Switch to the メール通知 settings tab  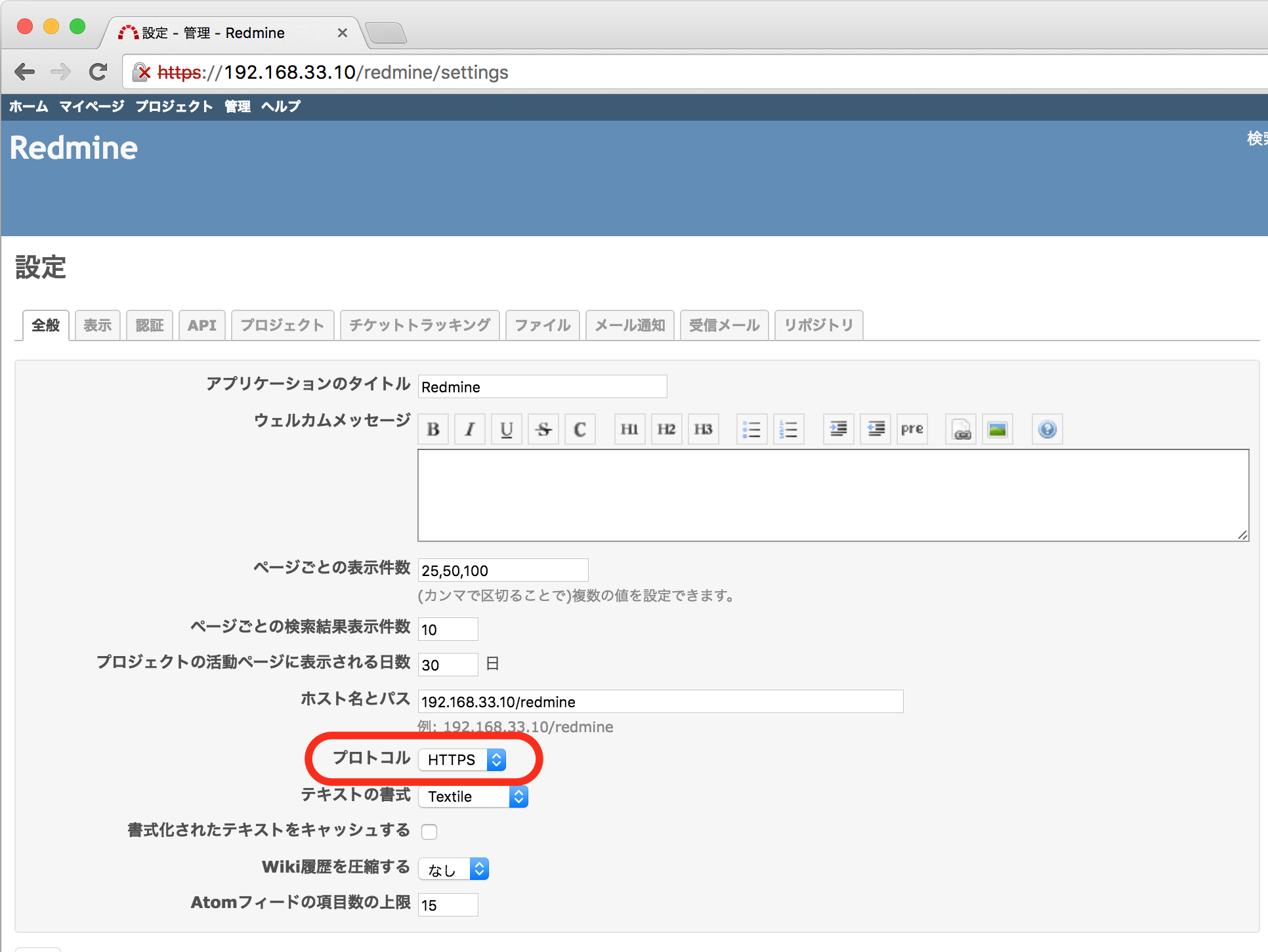(629, 325)
